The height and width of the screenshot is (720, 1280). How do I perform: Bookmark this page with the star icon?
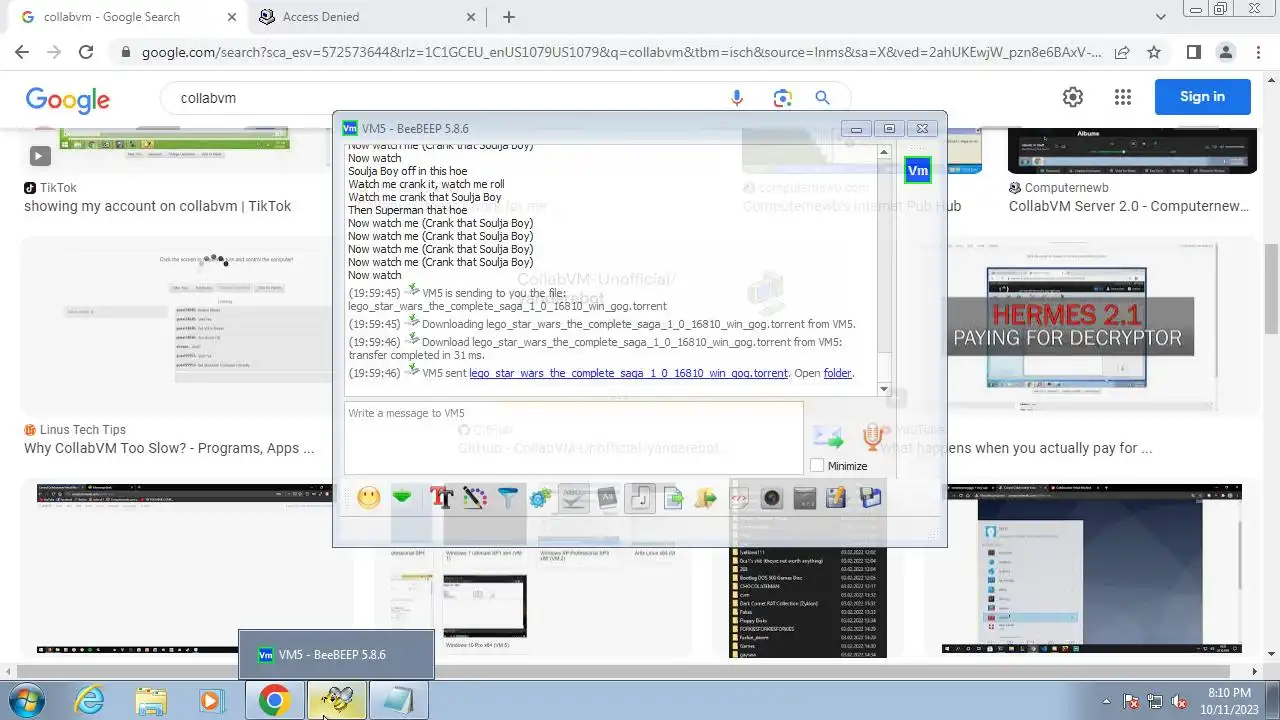tap(1154, 52)
